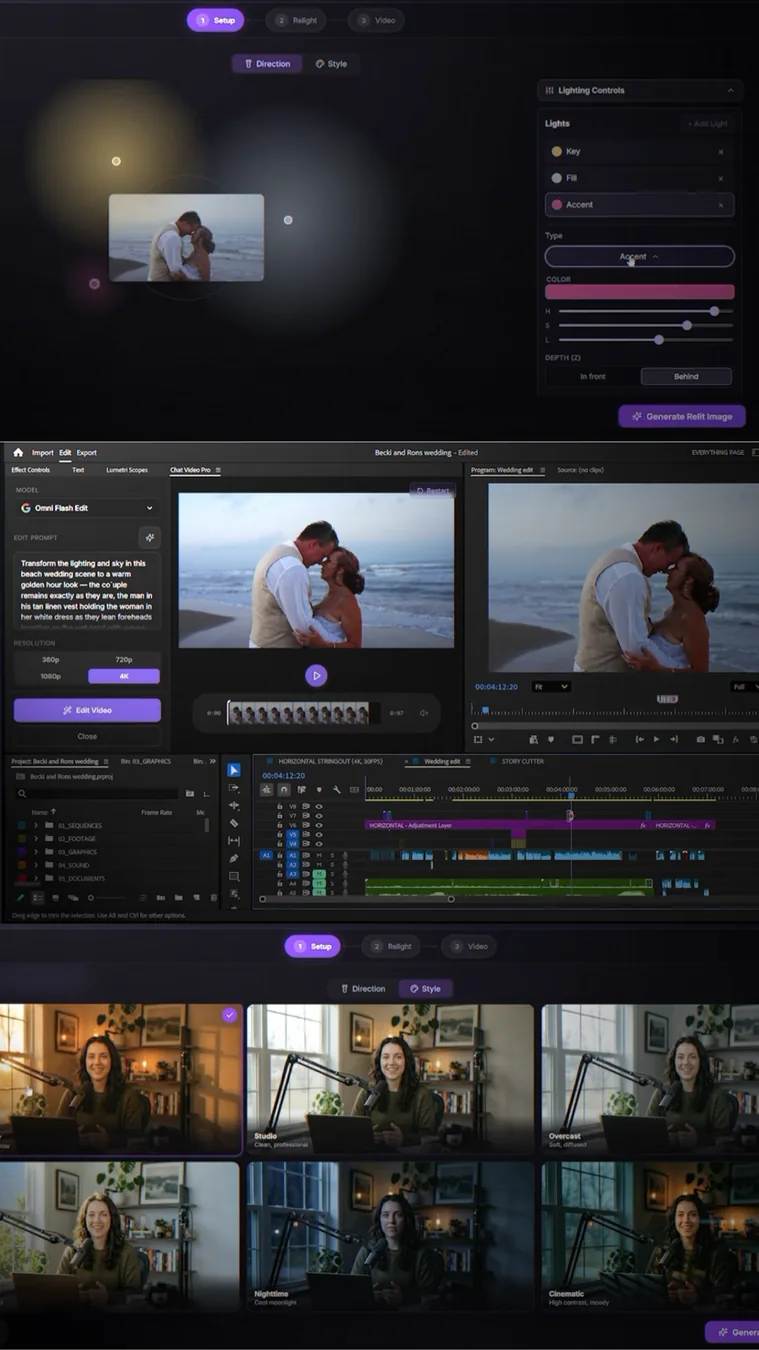
Task: Open the Export workspace tab
Action: click(87, 453)
